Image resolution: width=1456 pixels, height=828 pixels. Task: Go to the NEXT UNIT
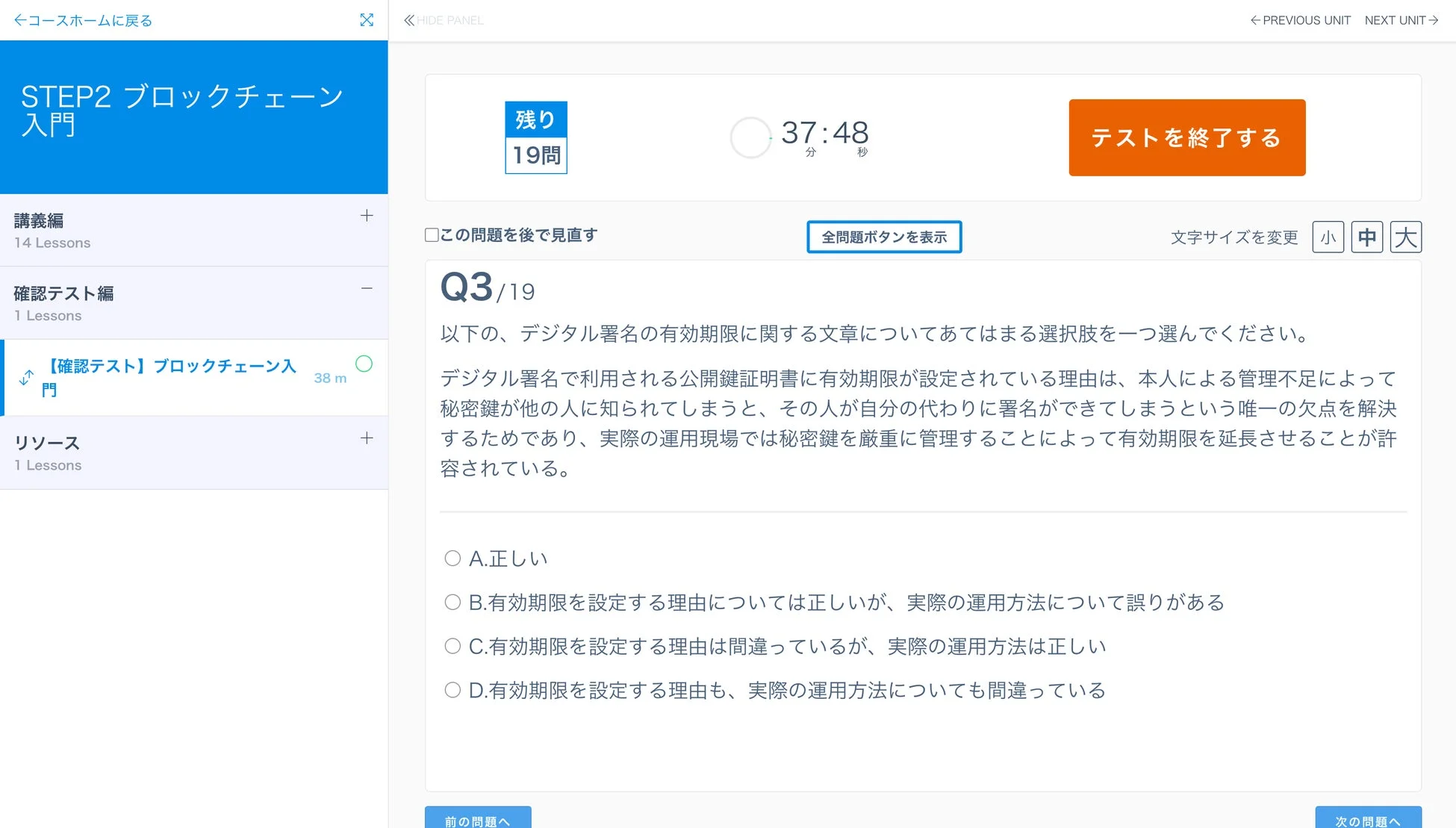[1401, 20]
